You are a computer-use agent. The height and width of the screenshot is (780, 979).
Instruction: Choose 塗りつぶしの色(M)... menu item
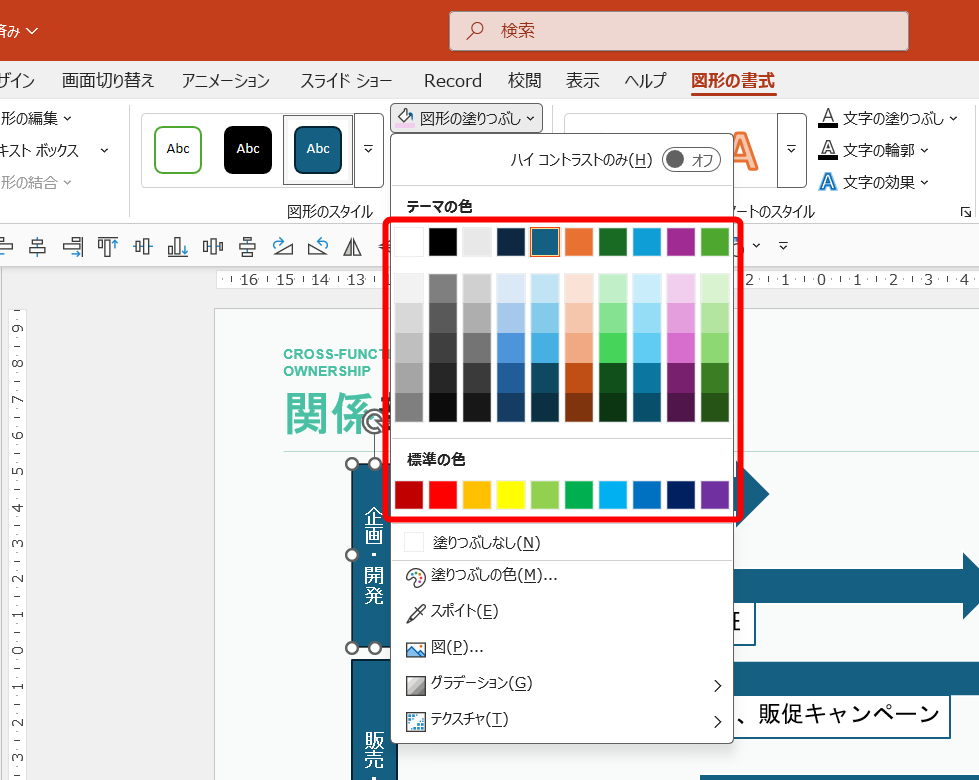click(x=561, y=576)
